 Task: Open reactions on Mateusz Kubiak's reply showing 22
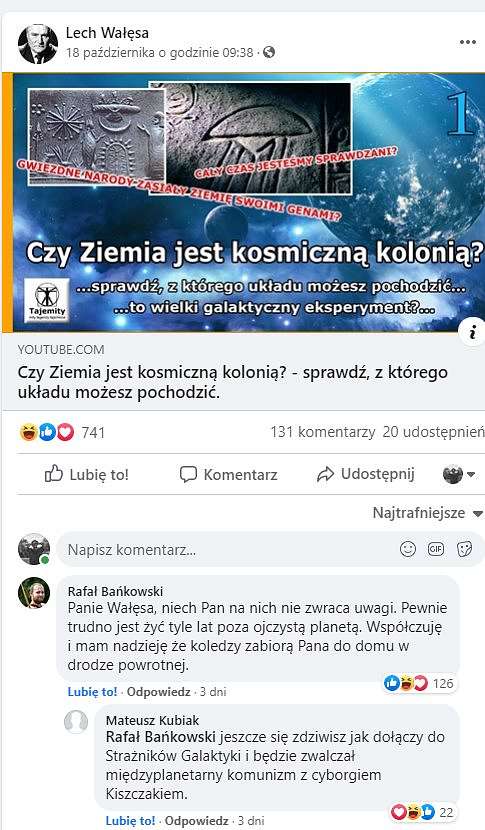tap(421, 812)
